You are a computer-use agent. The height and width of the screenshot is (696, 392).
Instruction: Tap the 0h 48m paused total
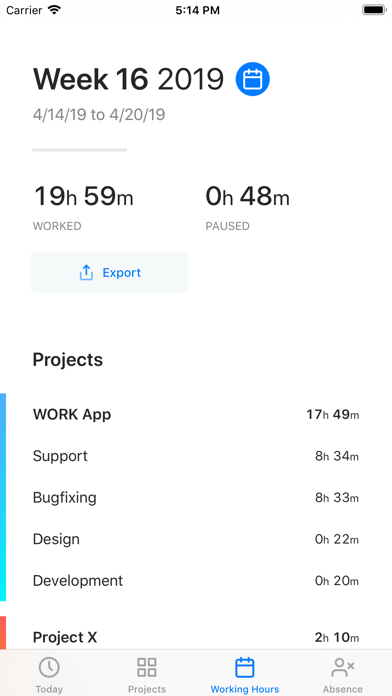(247, 196)
